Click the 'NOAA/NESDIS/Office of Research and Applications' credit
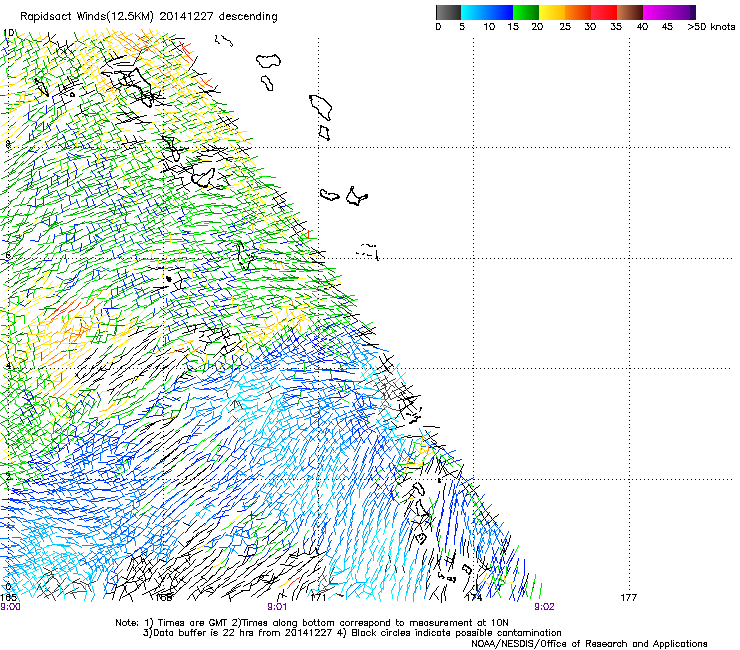Viewport: 740px width, 650px height. point(589,644)
